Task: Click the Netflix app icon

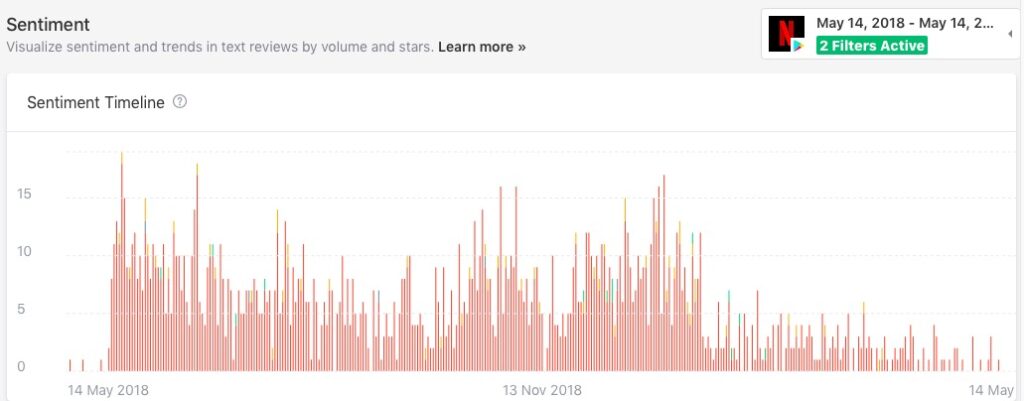Action: click(x=786, y=34)
